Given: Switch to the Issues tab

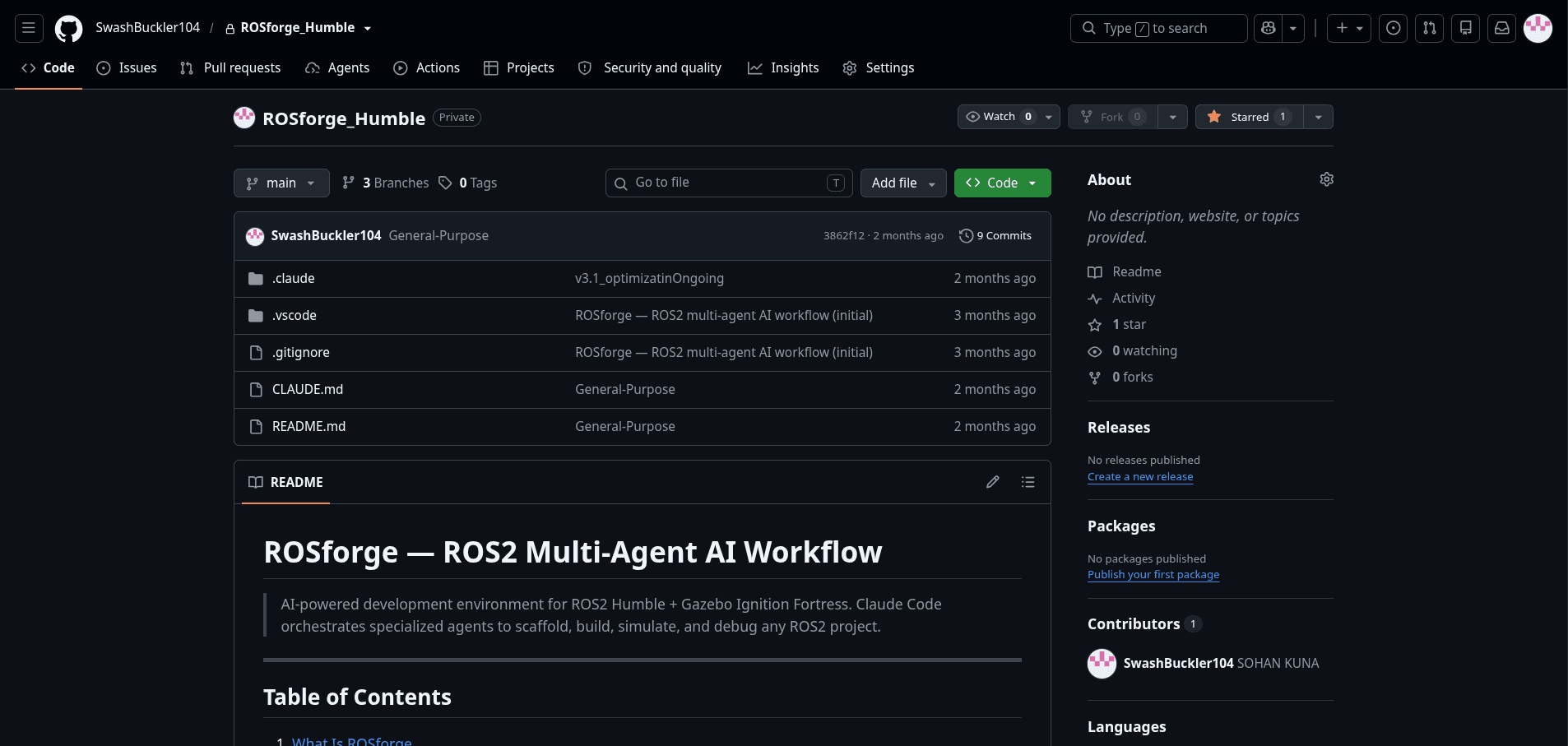Looking at the screenshot, I should 127,68.
